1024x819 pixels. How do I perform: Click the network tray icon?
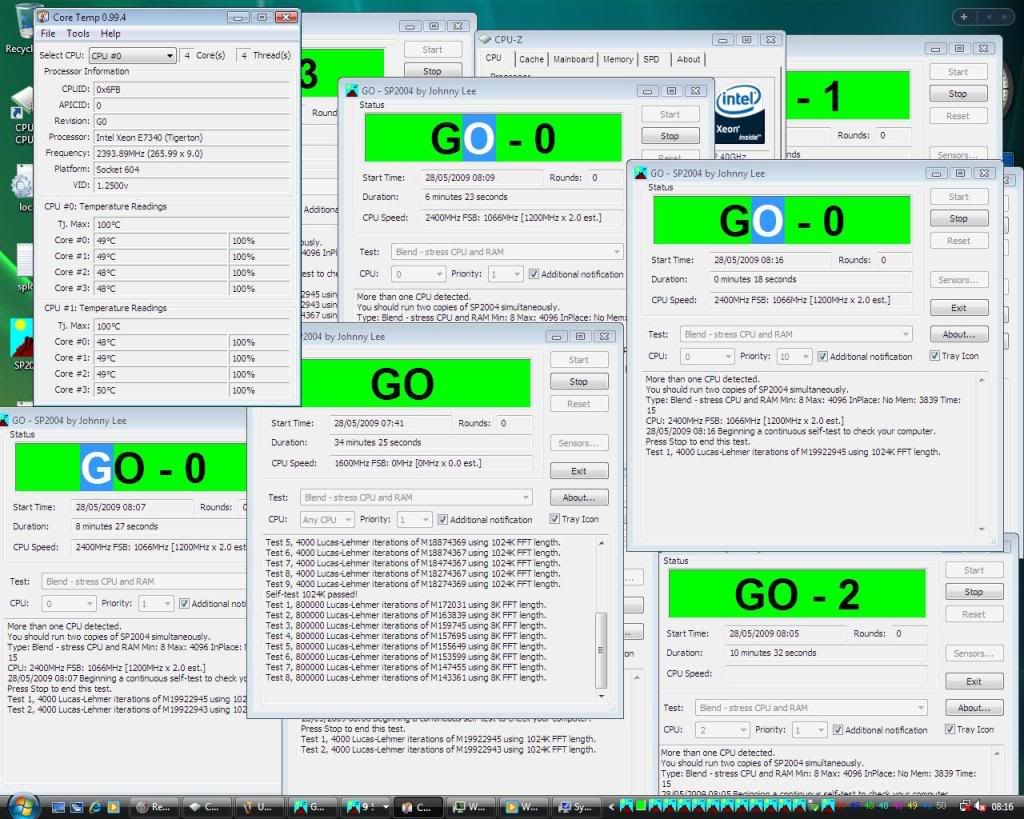click(x=965, y=807)
